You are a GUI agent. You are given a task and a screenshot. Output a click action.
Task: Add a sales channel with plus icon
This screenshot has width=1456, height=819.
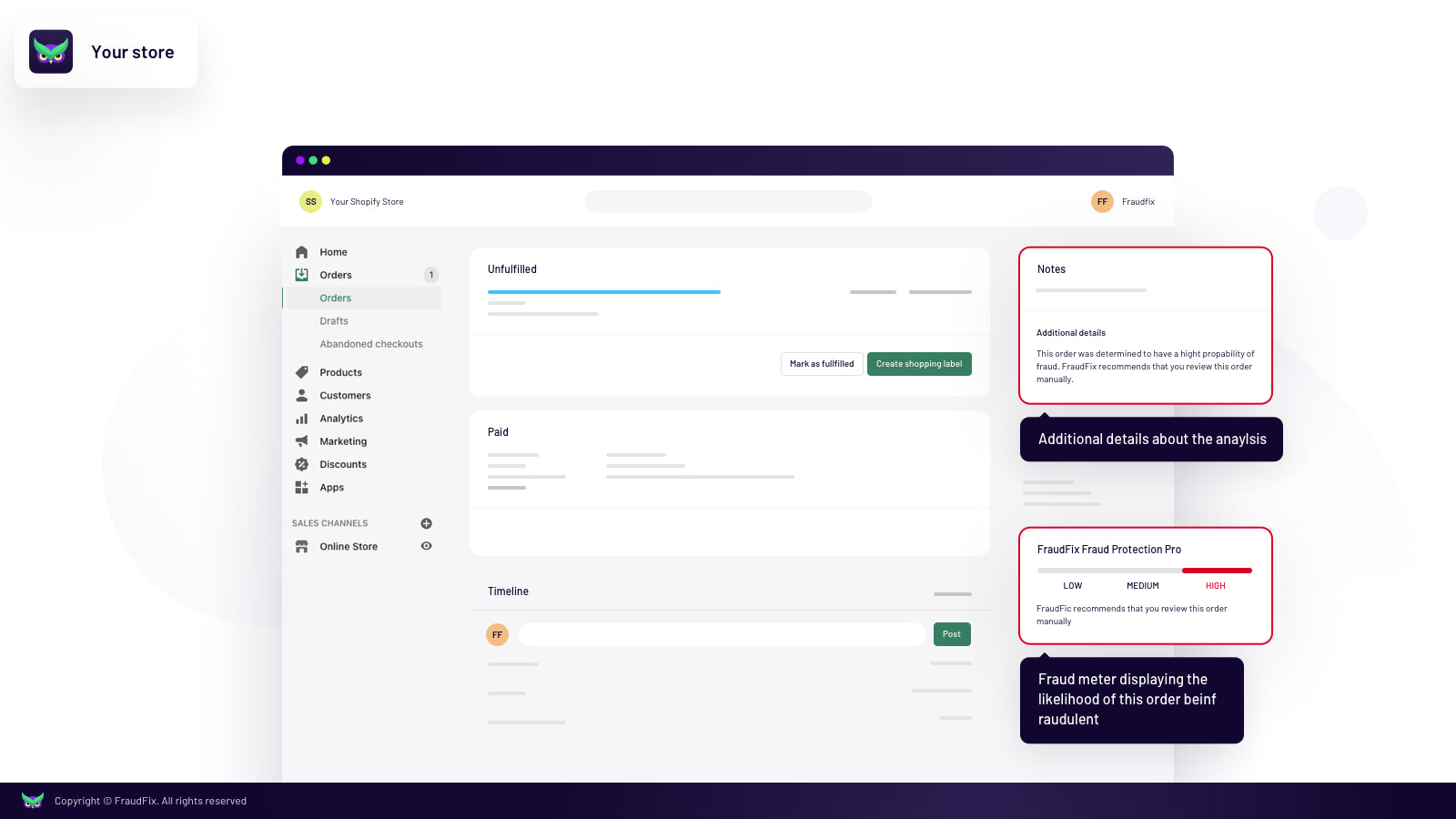click(426, 523)
